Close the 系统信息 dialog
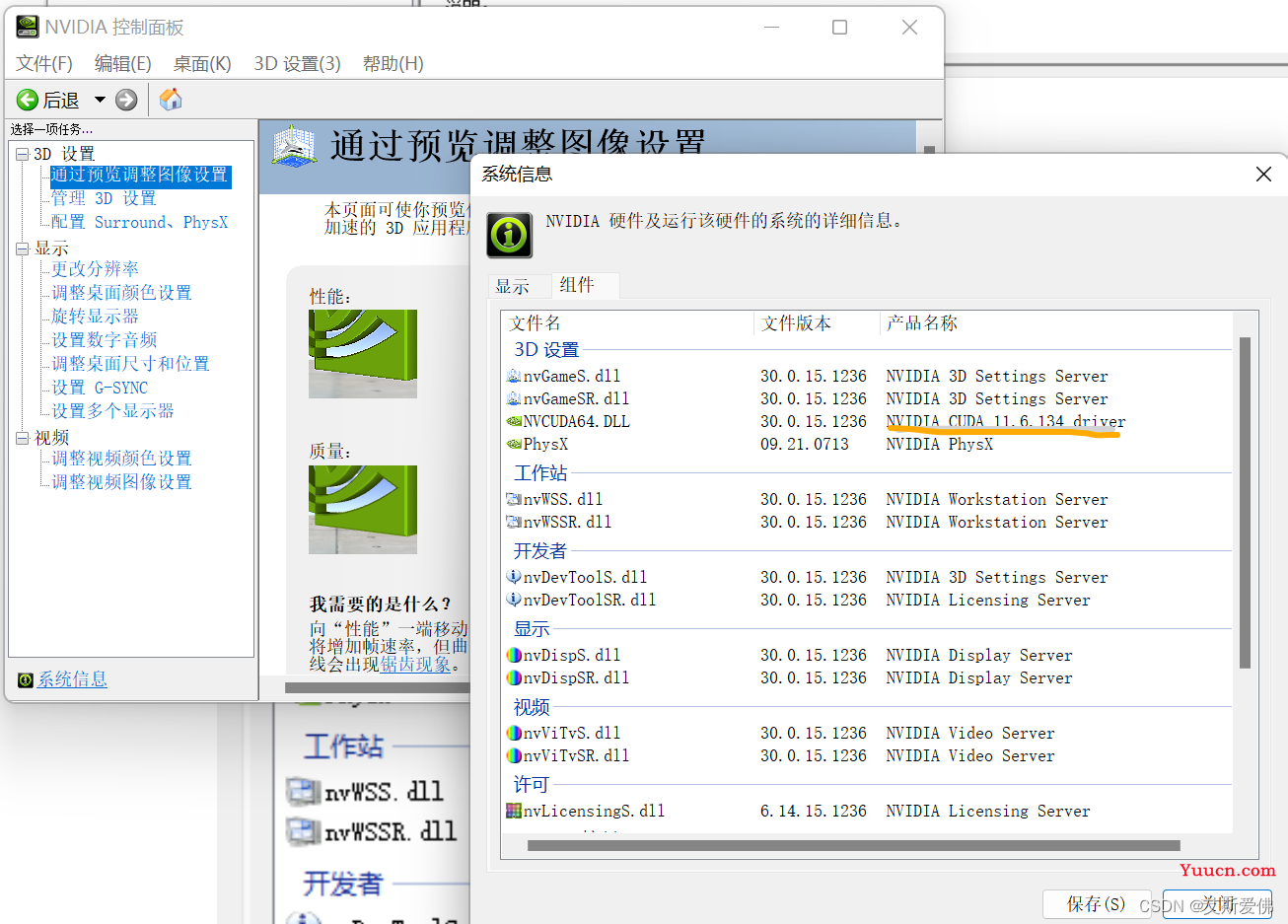Image resolution: width=1288 pixels, height=924 pixels. 1263,175
